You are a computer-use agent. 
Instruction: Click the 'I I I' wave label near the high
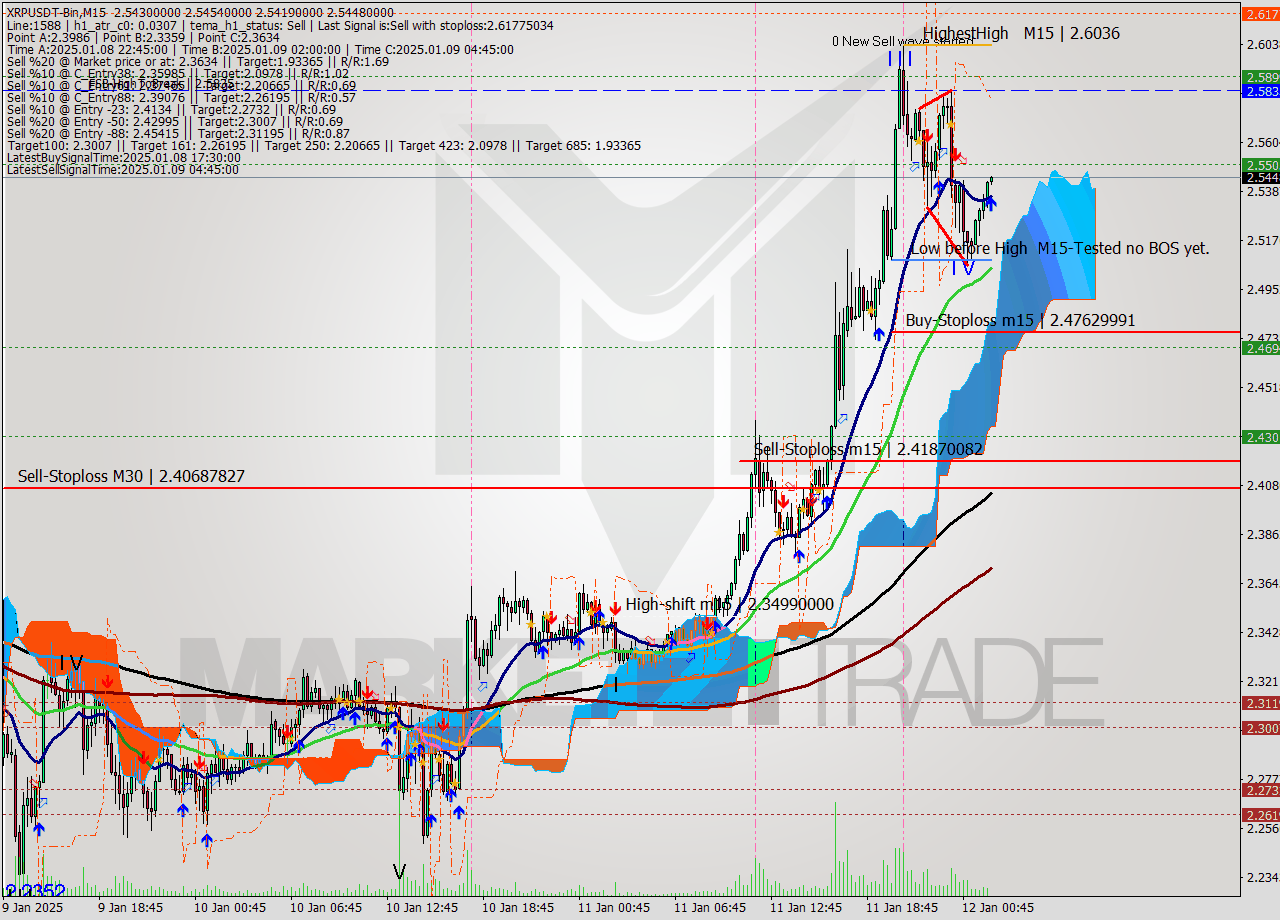900,58
